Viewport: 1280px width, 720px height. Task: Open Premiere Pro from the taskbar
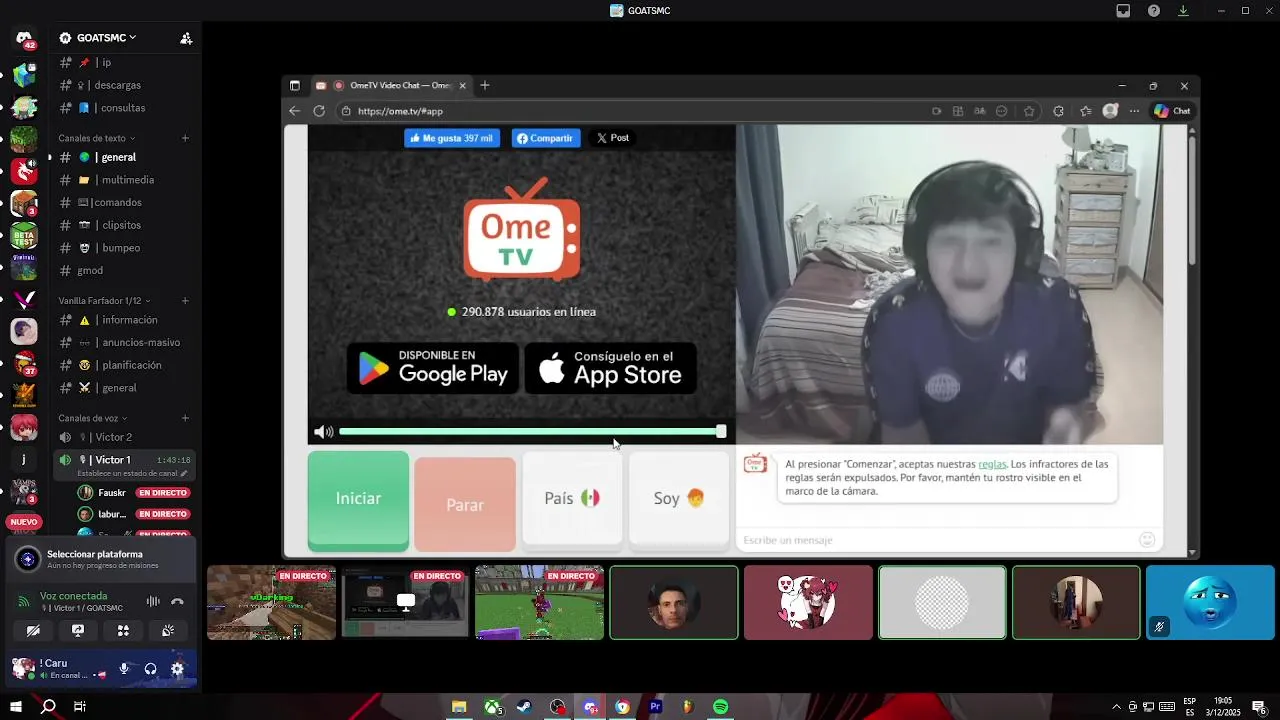tap(656, 707)
